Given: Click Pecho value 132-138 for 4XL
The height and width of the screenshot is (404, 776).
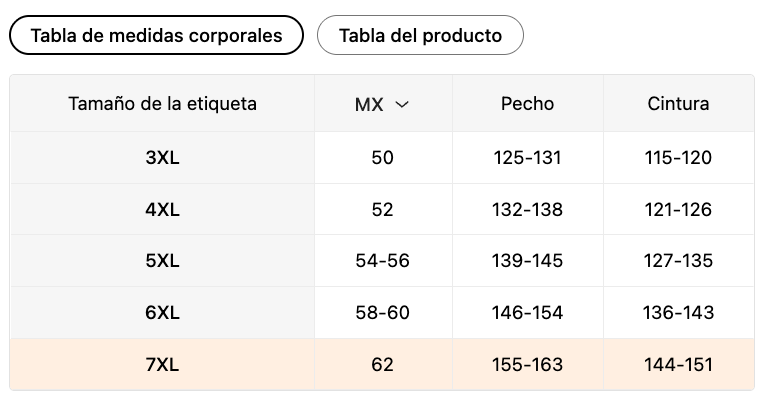Looking at the screenshot, I should [528, 209].
